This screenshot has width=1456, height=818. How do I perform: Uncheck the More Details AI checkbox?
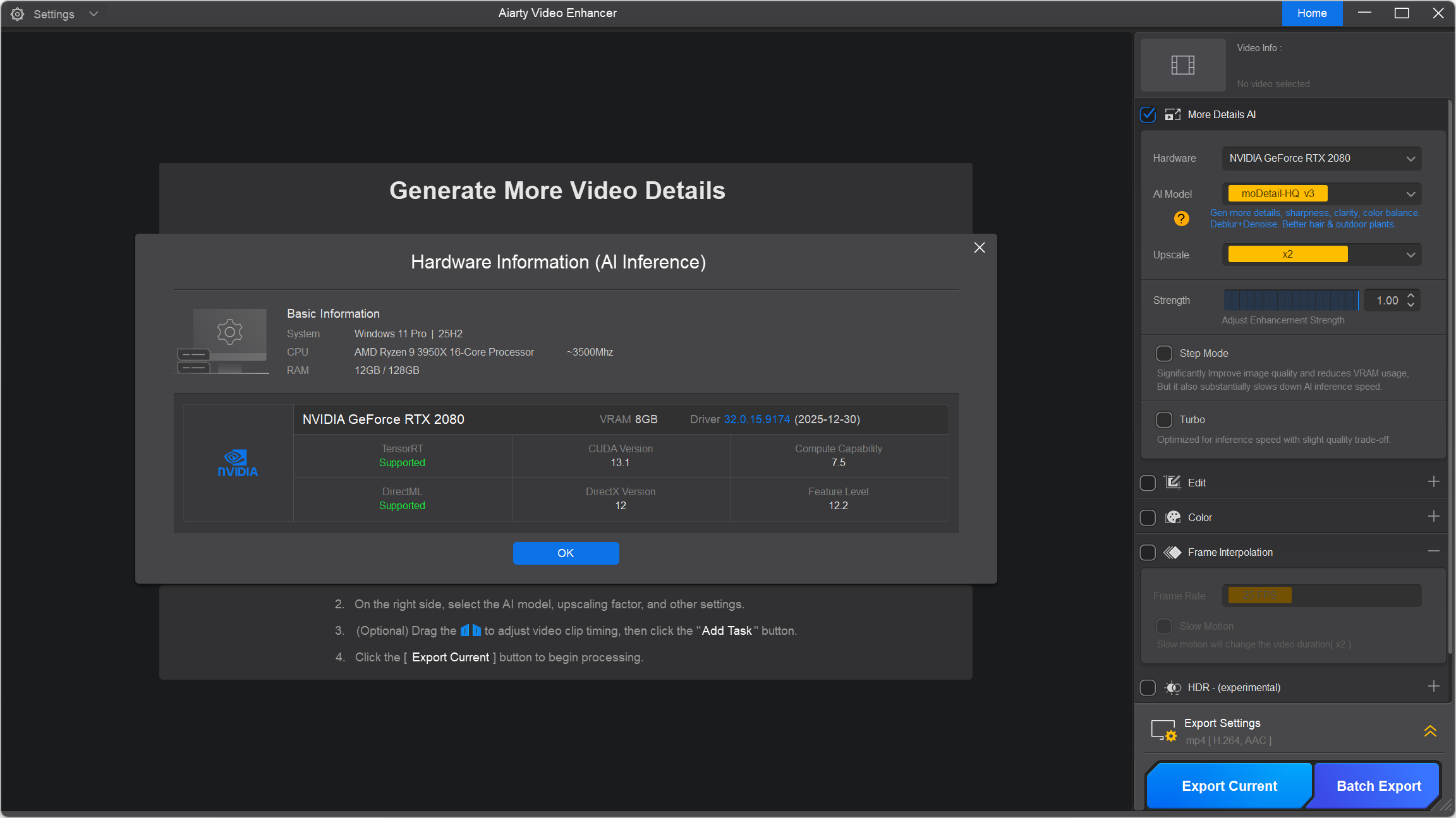(x=1148, y=114)
